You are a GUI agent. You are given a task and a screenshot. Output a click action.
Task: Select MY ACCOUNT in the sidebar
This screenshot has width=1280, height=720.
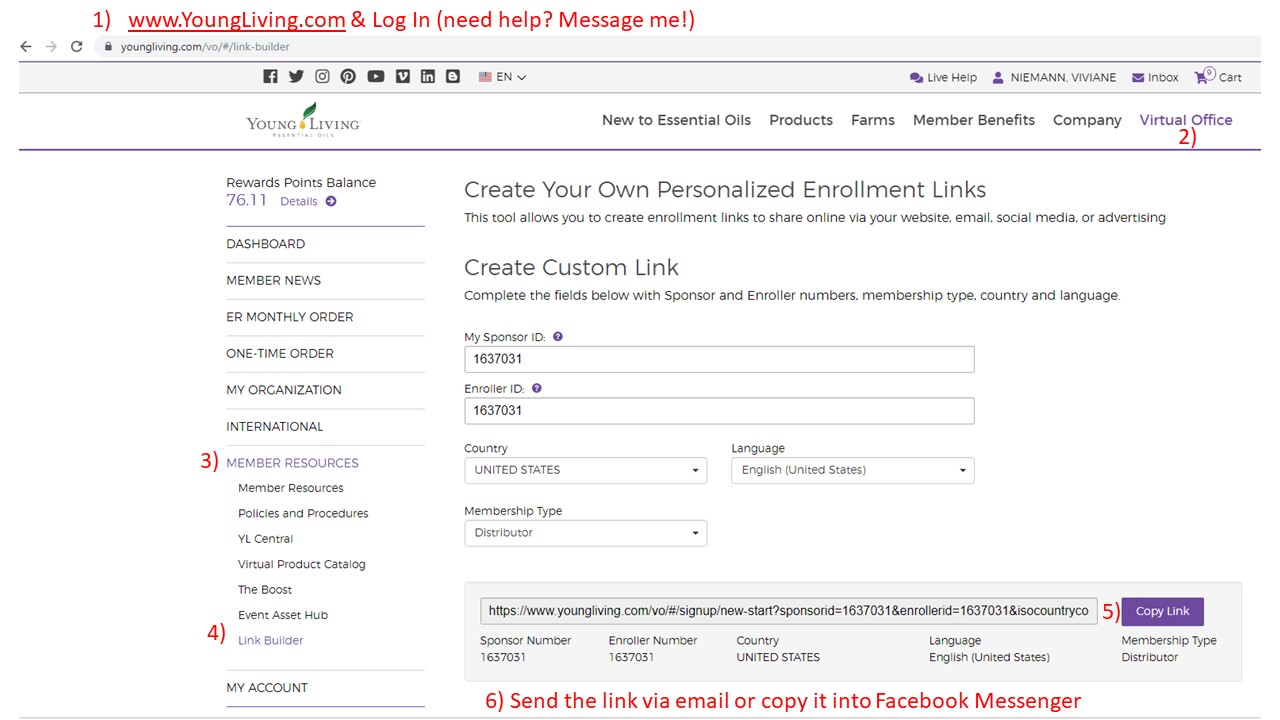click(x=267, y=688)
